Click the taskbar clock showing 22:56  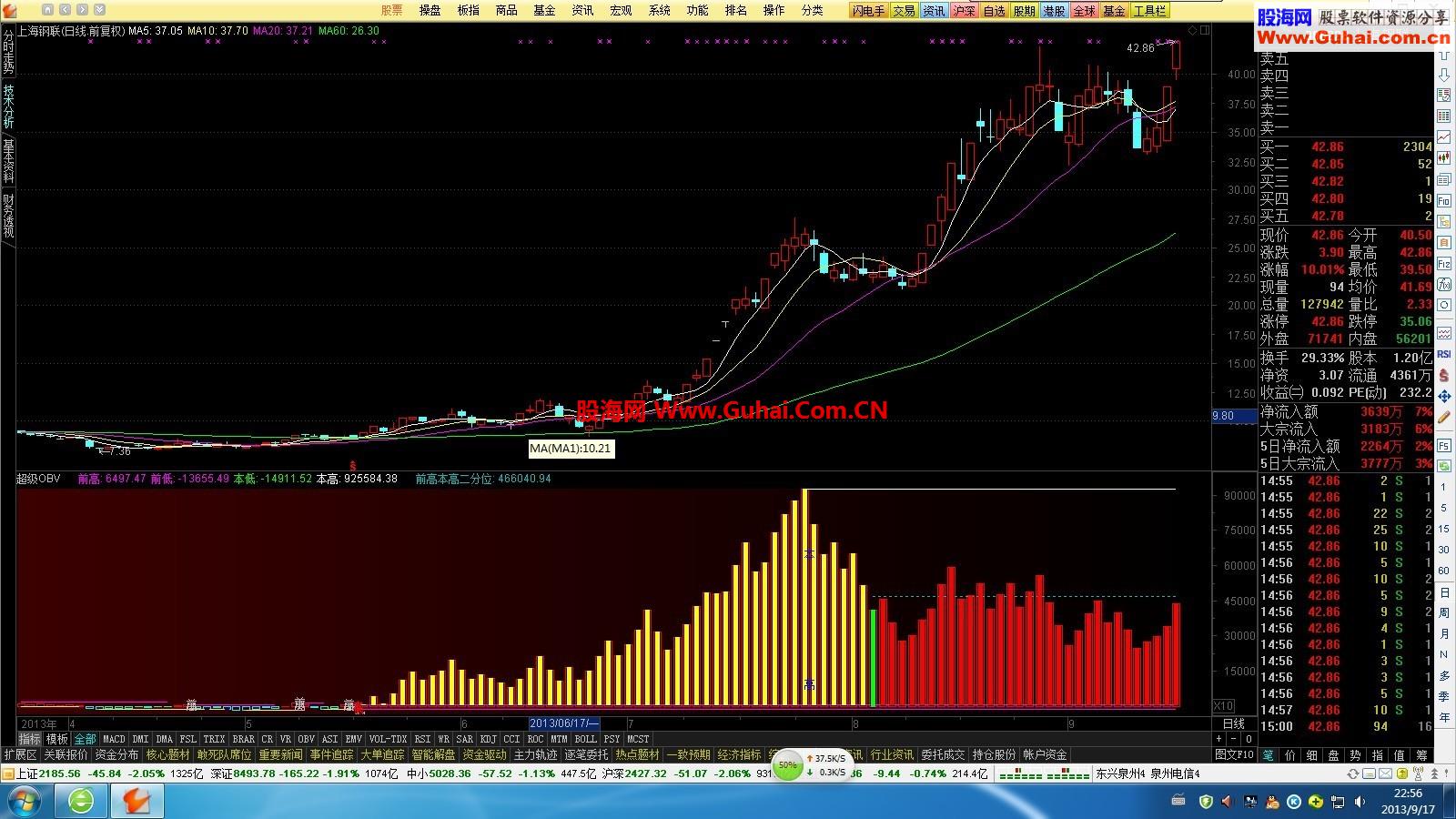click(1407, 801)
